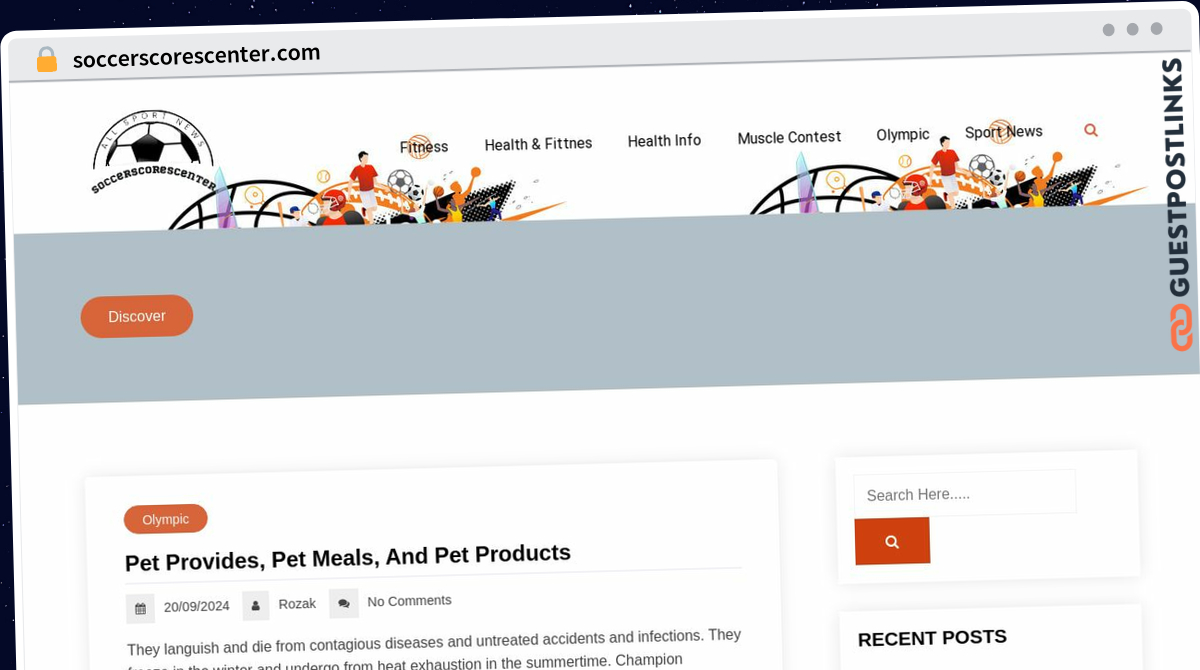Screen dimensions: 1200x670
Task: Click the search magnifier icon in navigation
Action: click(1091, 130)
